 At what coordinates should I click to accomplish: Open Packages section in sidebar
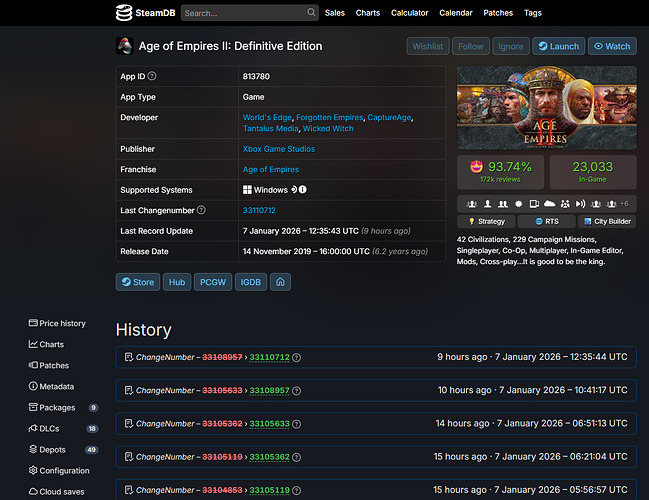[57, 408]
